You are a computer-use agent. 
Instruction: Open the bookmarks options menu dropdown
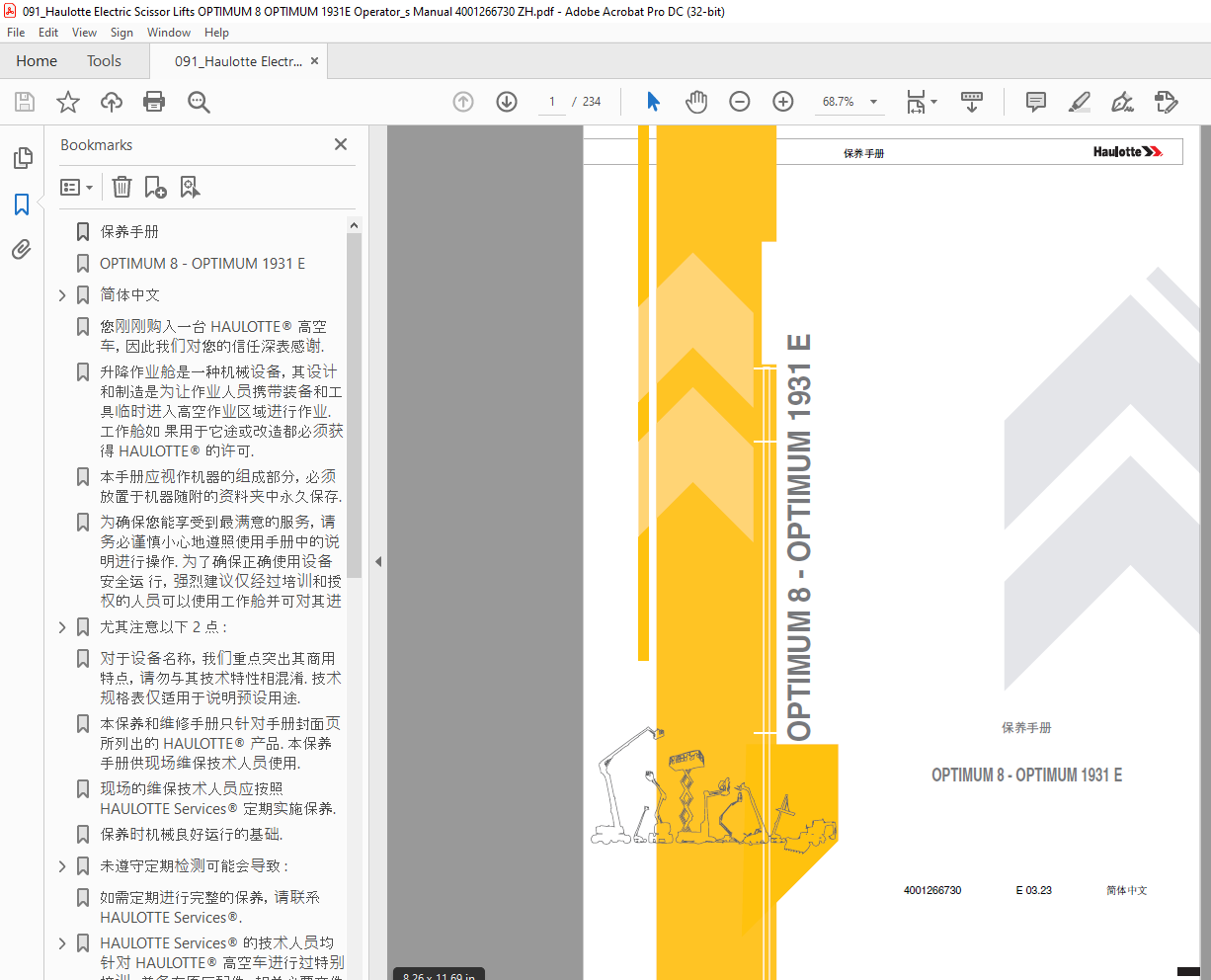[76, 187]
